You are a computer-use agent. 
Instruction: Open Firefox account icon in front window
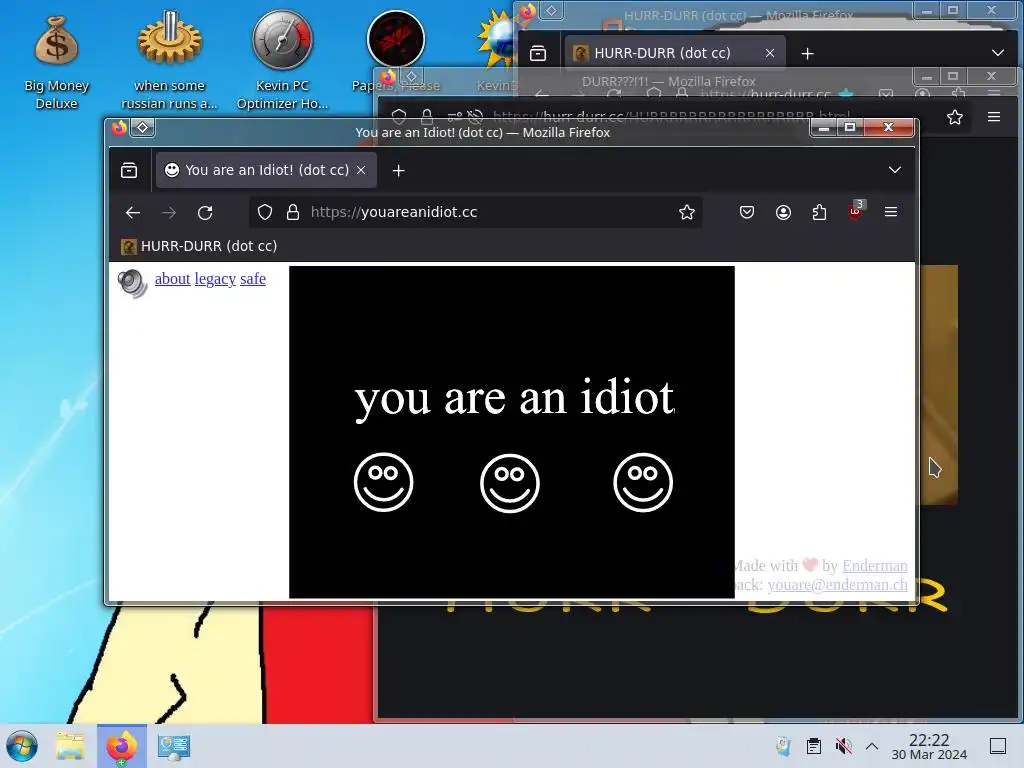tap(783, 212)
